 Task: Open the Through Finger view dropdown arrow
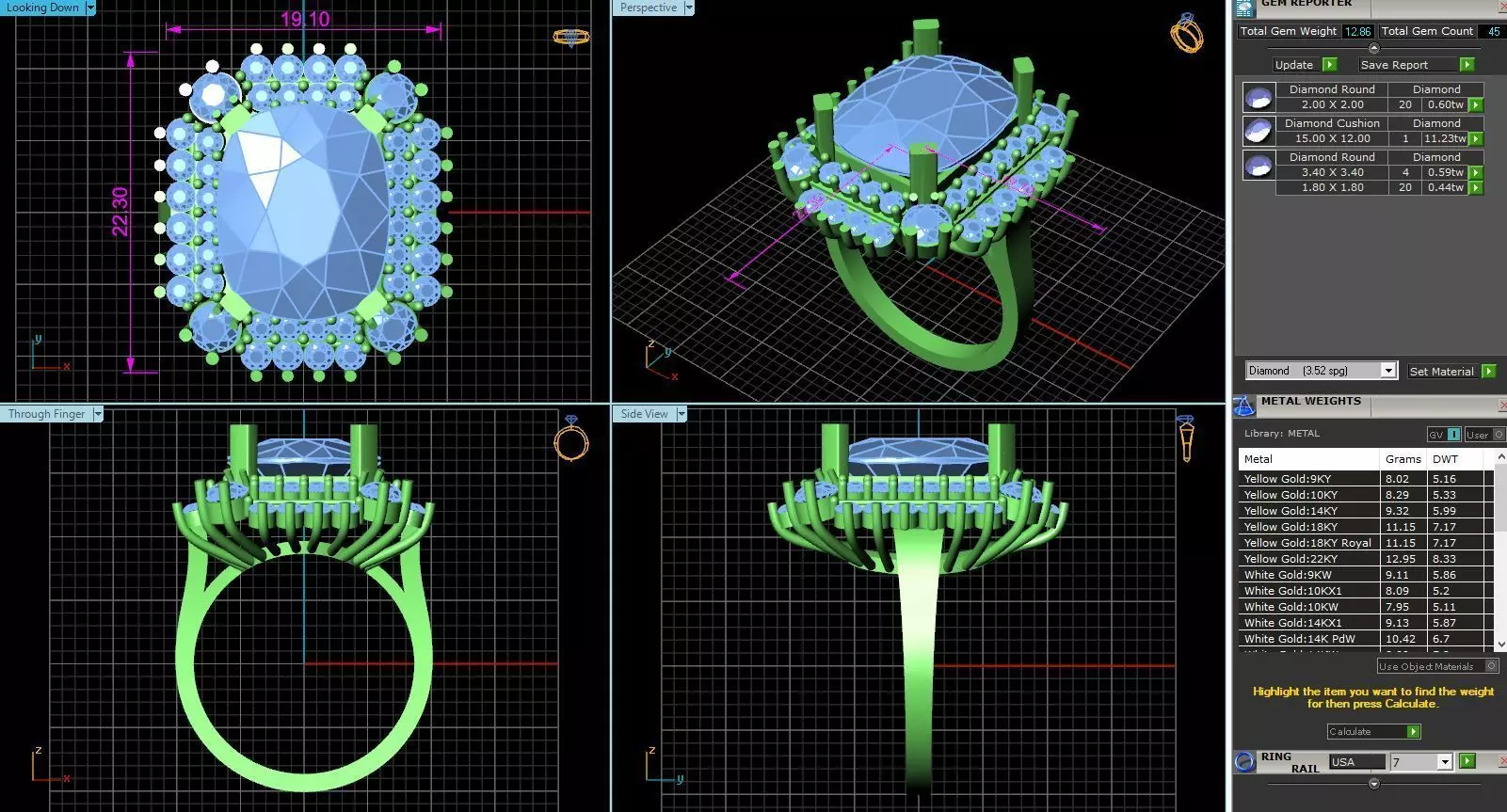(x=97, y=414)
